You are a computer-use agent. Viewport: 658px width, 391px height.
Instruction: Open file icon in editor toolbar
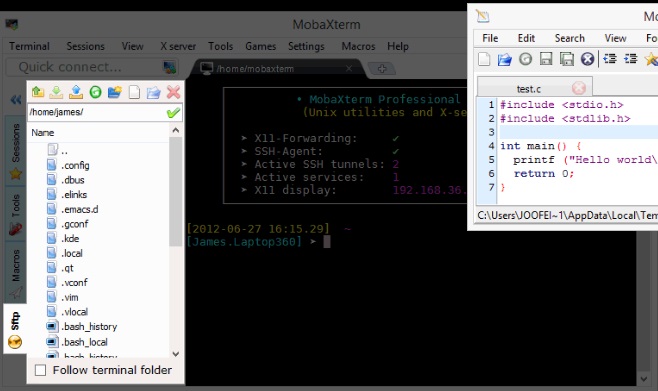(x=504, y=59)
